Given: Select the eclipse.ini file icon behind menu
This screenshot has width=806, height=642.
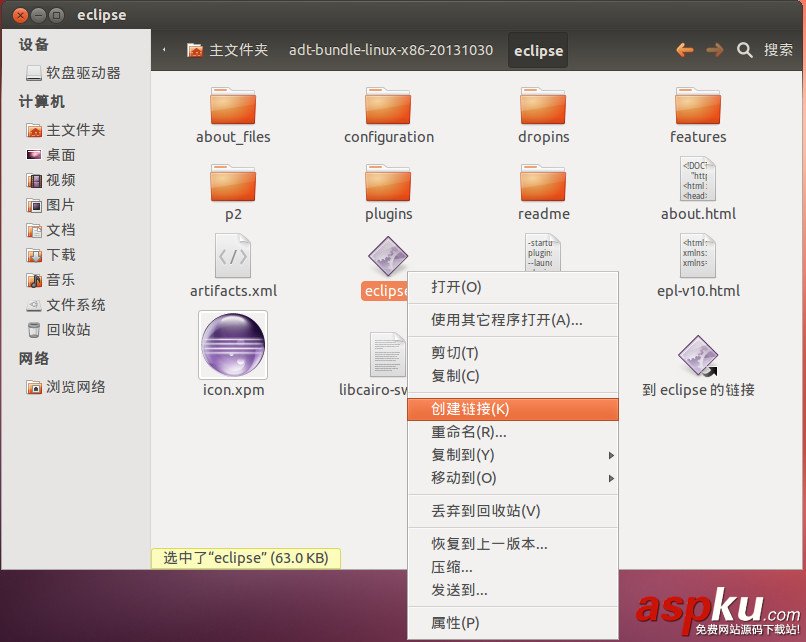Looking at the screenshot, I should click(543, 252).
